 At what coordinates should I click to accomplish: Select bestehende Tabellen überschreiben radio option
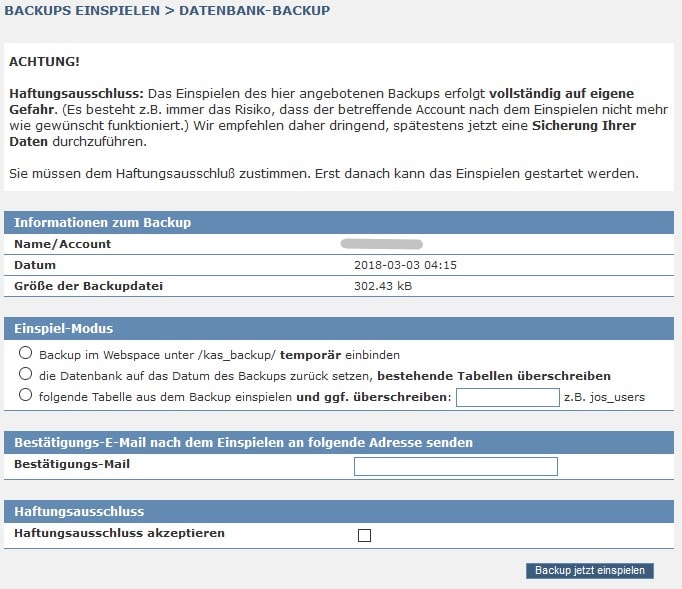(x=25, y=374)
